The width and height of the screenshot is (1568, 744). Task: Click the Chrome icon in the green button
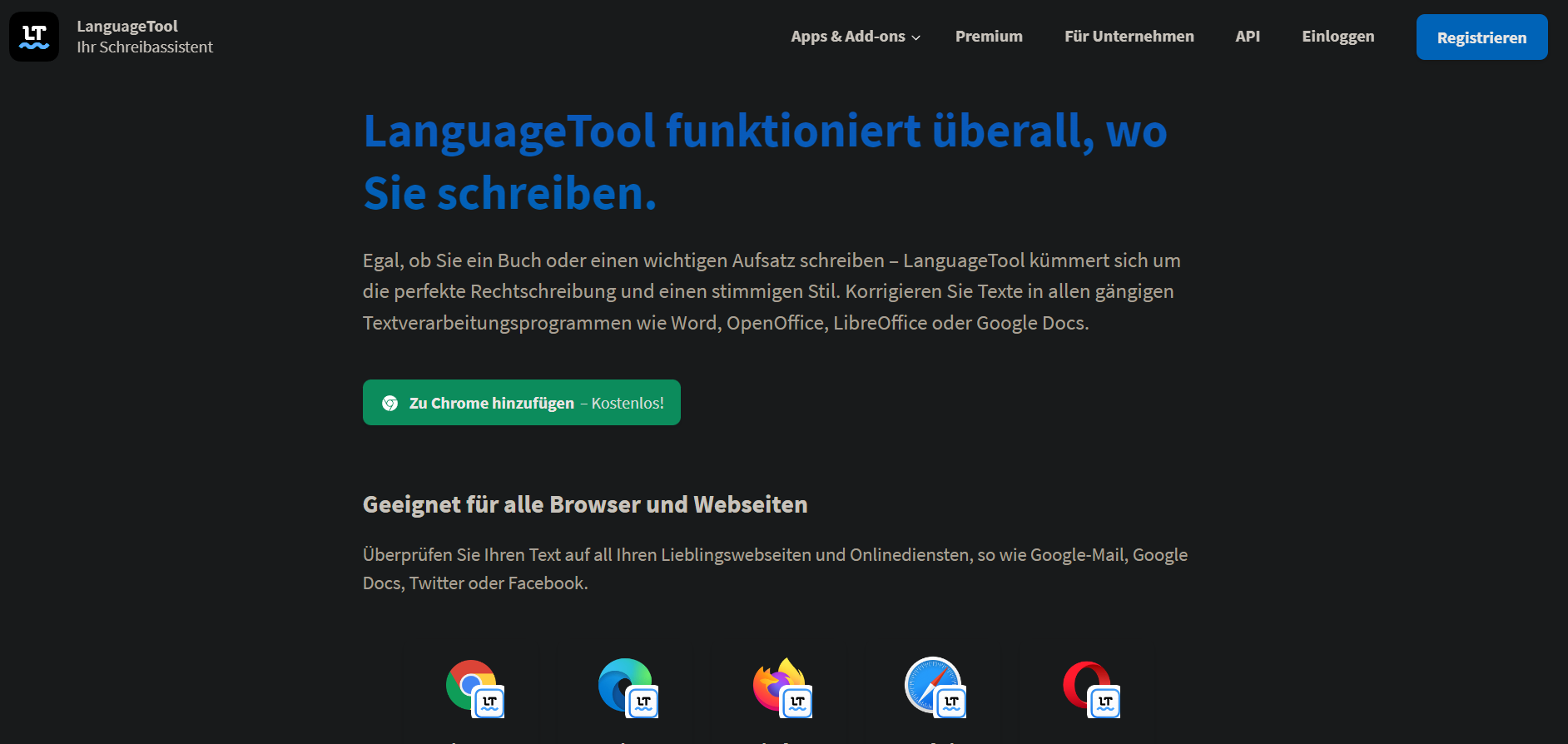(x=390, y=404)
